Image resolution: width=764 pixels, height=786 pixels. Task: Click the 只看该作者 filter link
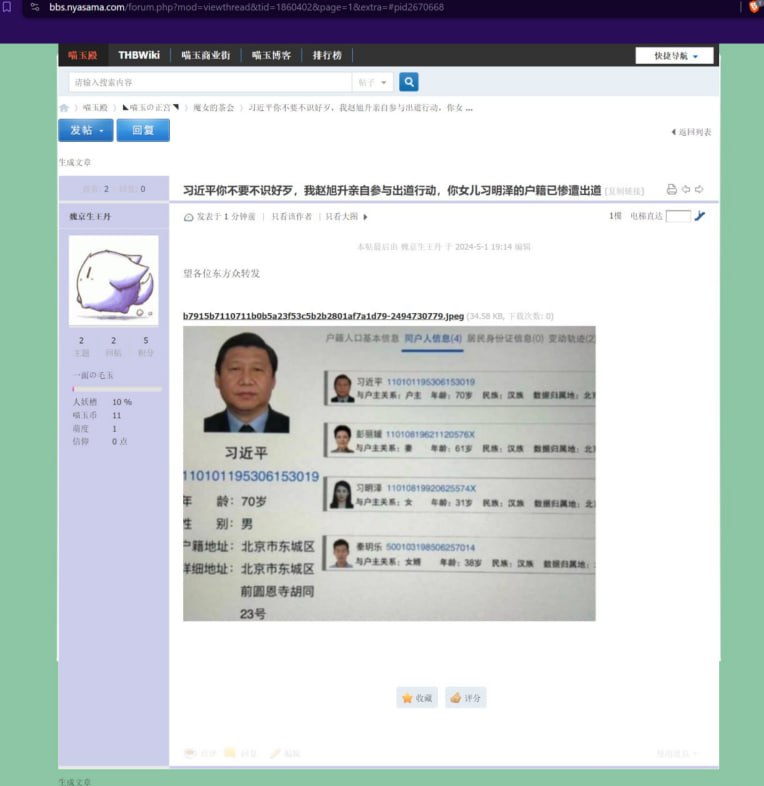pos(291,217)
